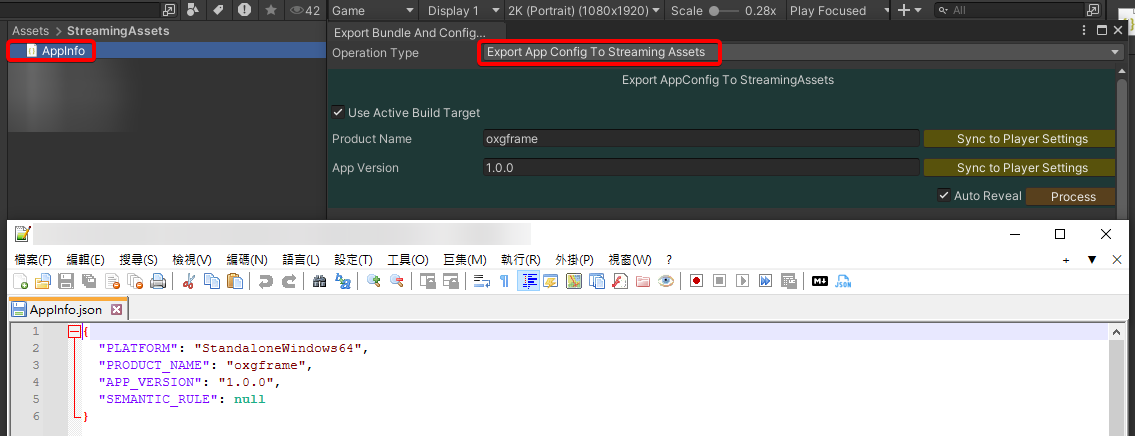Click the Zoom In magnifier icon
The image size is (1135, 436).
tap(374, 282)
